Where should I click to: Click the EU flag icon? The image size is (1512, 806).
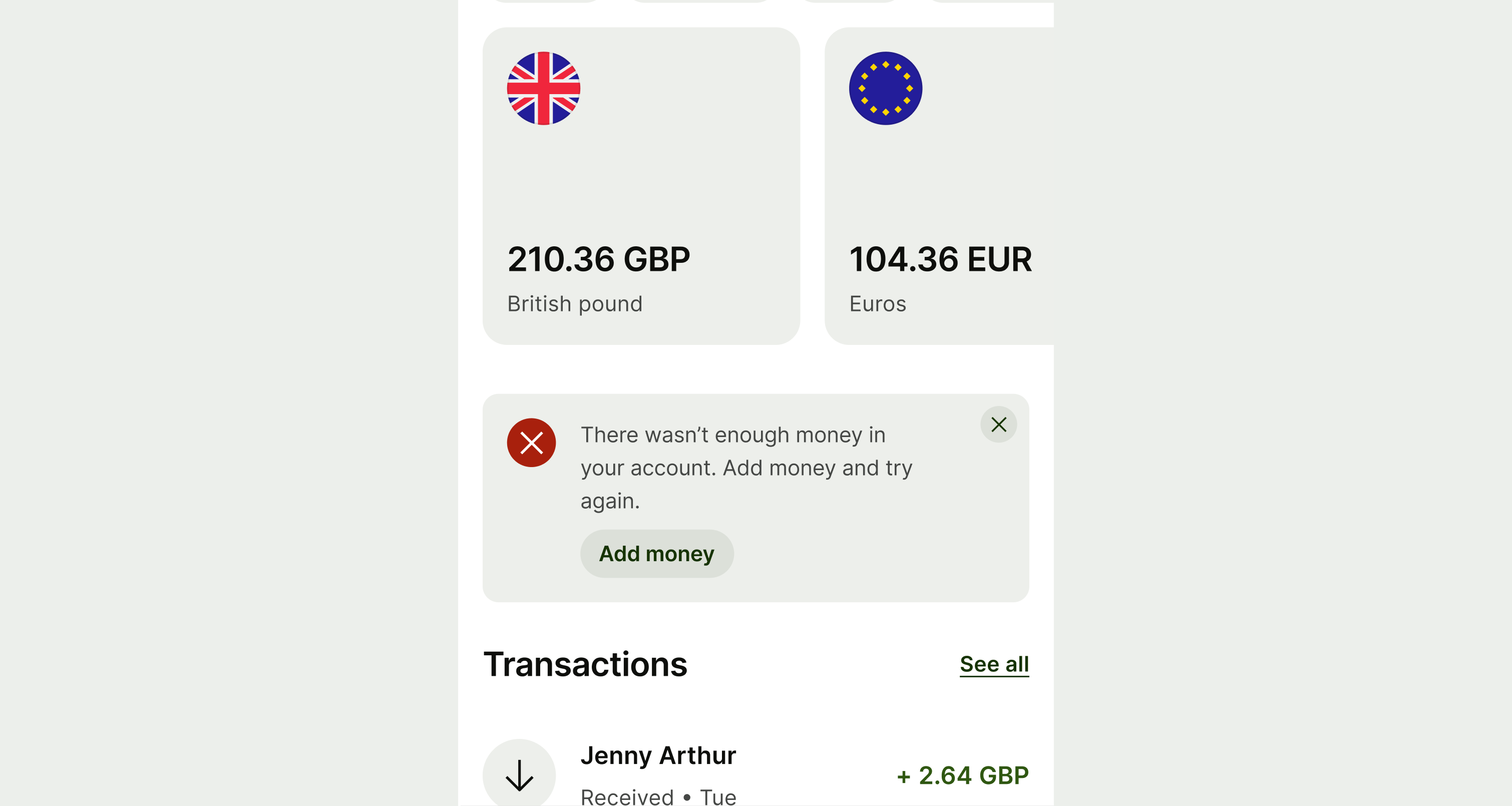(x=885, y=89)
